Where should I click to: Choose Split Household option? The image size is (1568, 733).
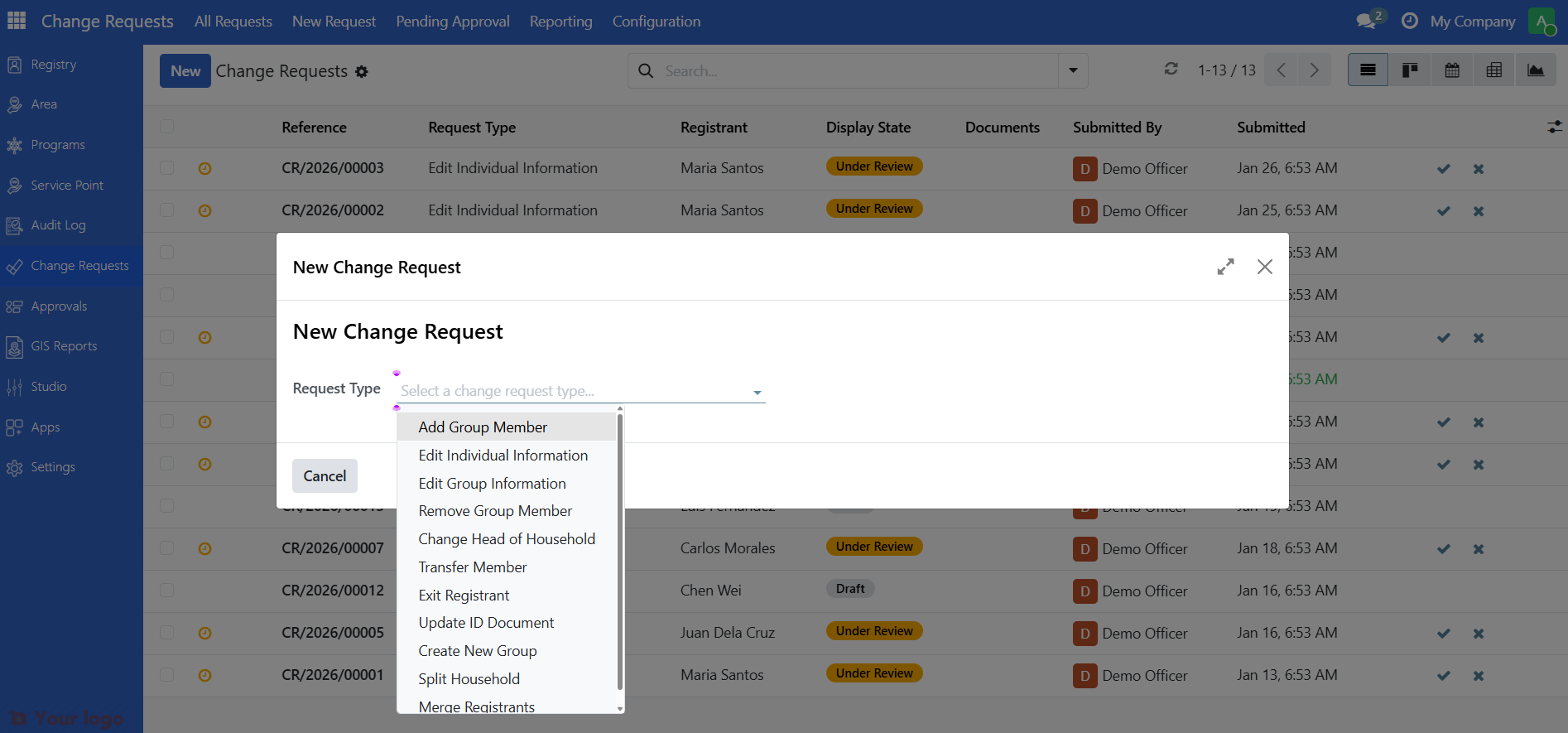[x=507, y=679]
